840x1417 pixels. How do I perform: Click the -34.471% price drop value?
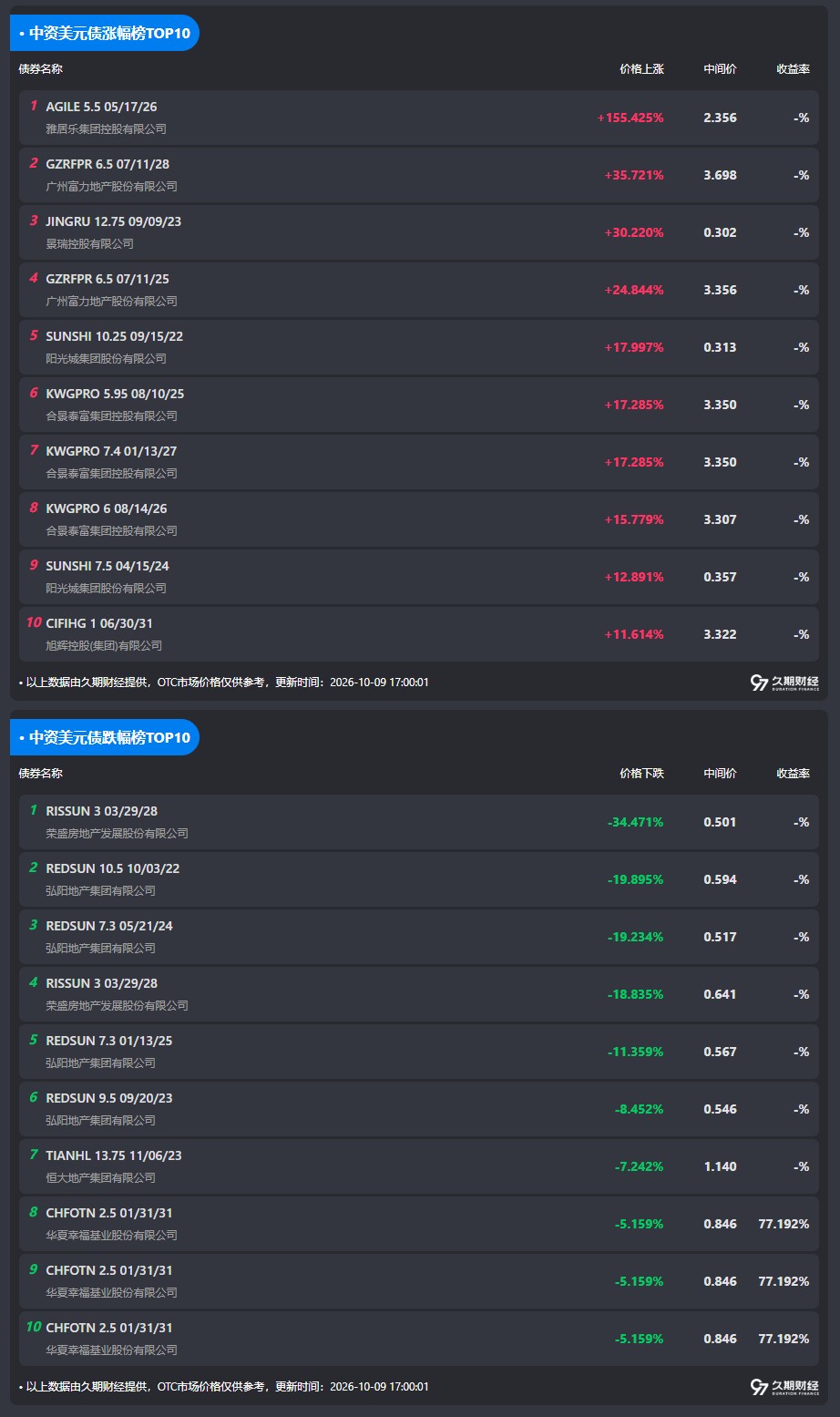pos(636,822)
